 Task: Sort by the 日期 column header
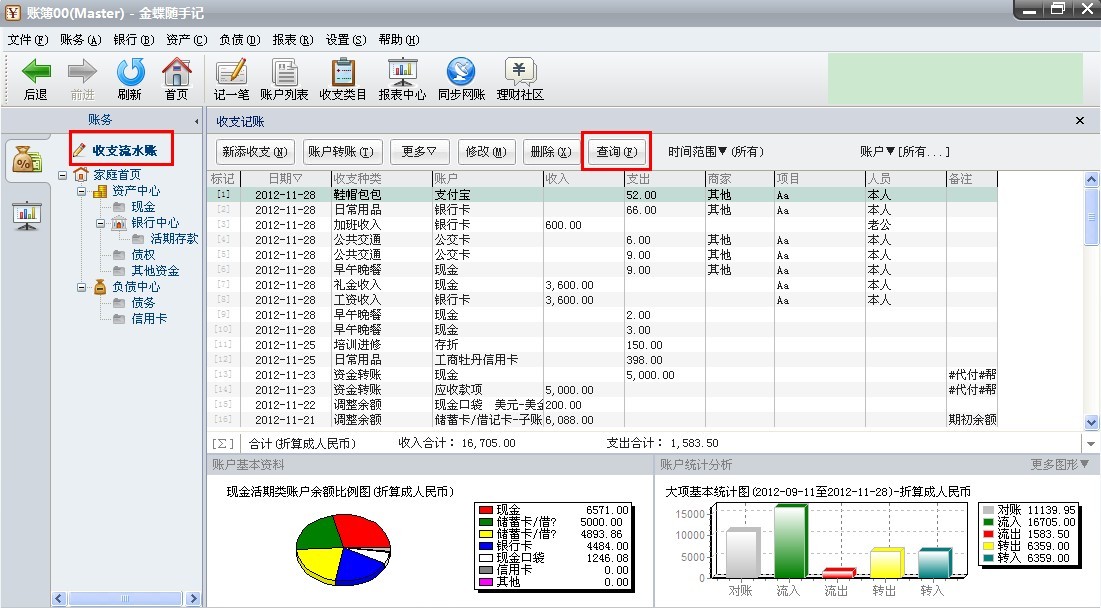[285, 179]
